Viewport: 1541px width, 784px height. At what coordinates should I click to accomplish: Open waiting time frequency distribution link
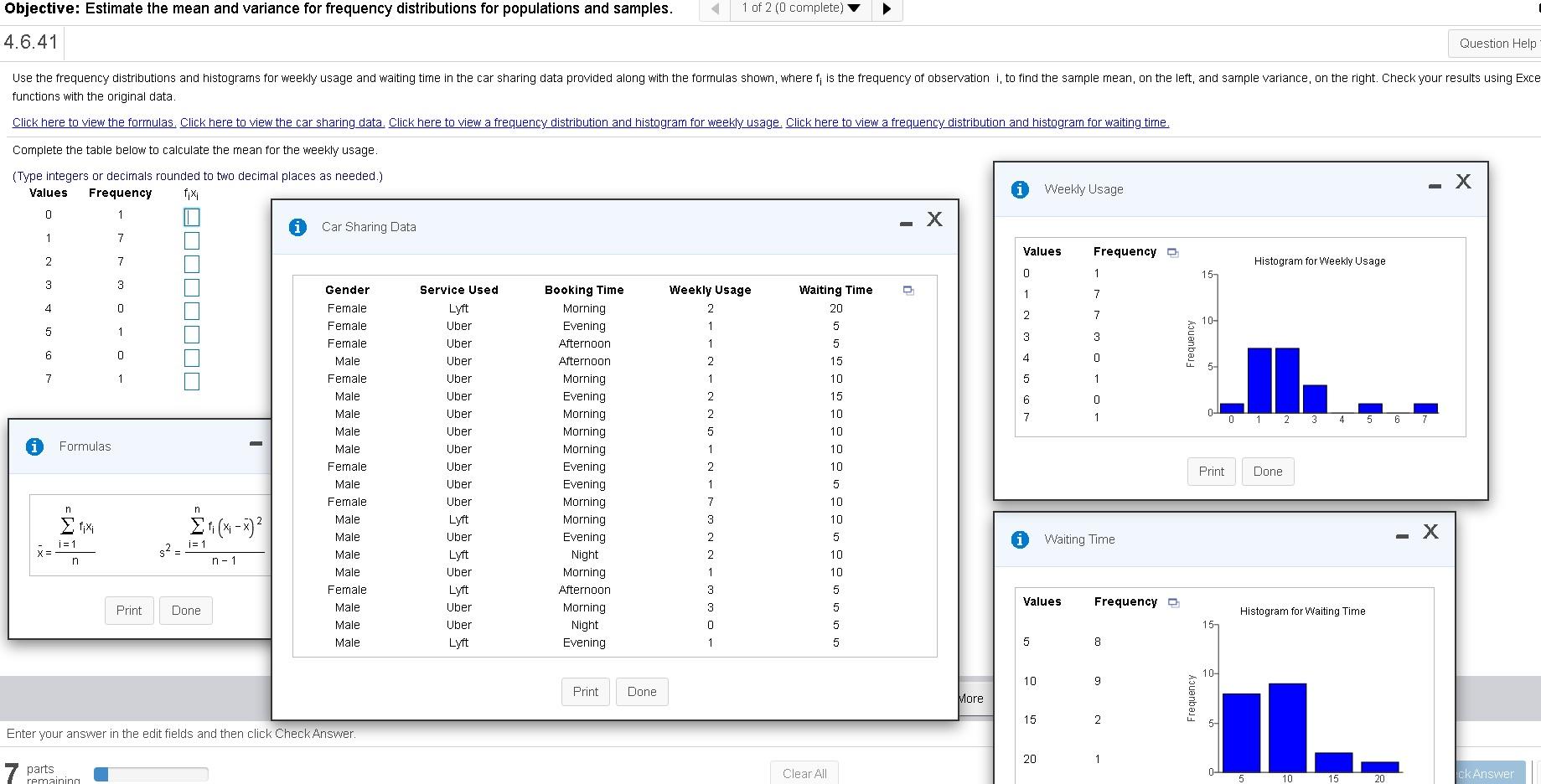pyautogui.click(x=977, y=122)
